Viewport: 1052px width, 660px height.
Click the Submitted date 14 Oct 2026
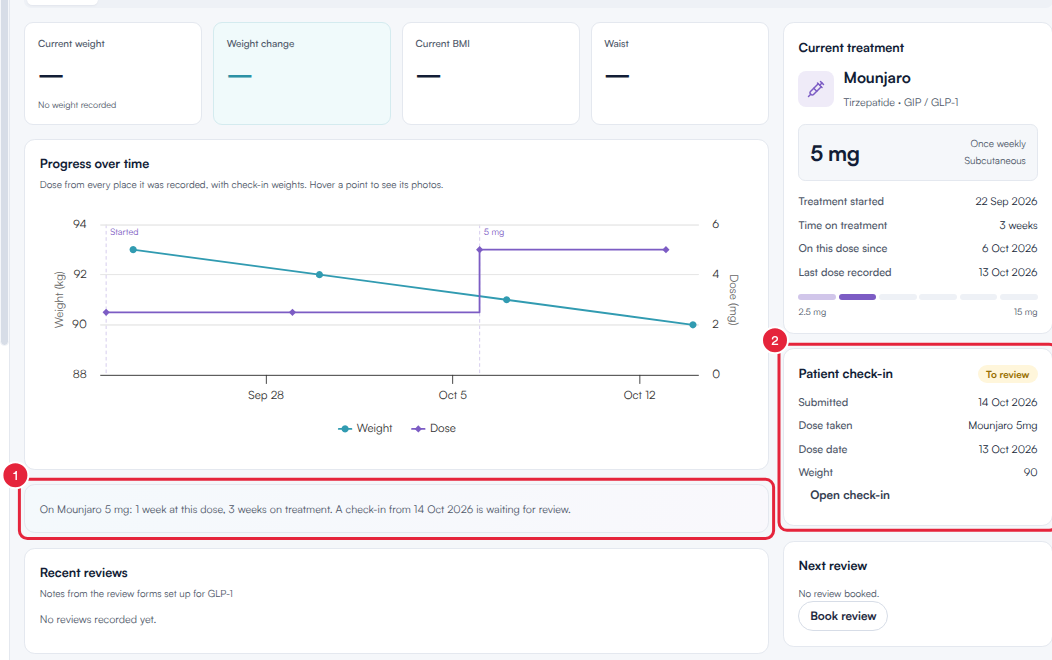tap(1007, 402)
